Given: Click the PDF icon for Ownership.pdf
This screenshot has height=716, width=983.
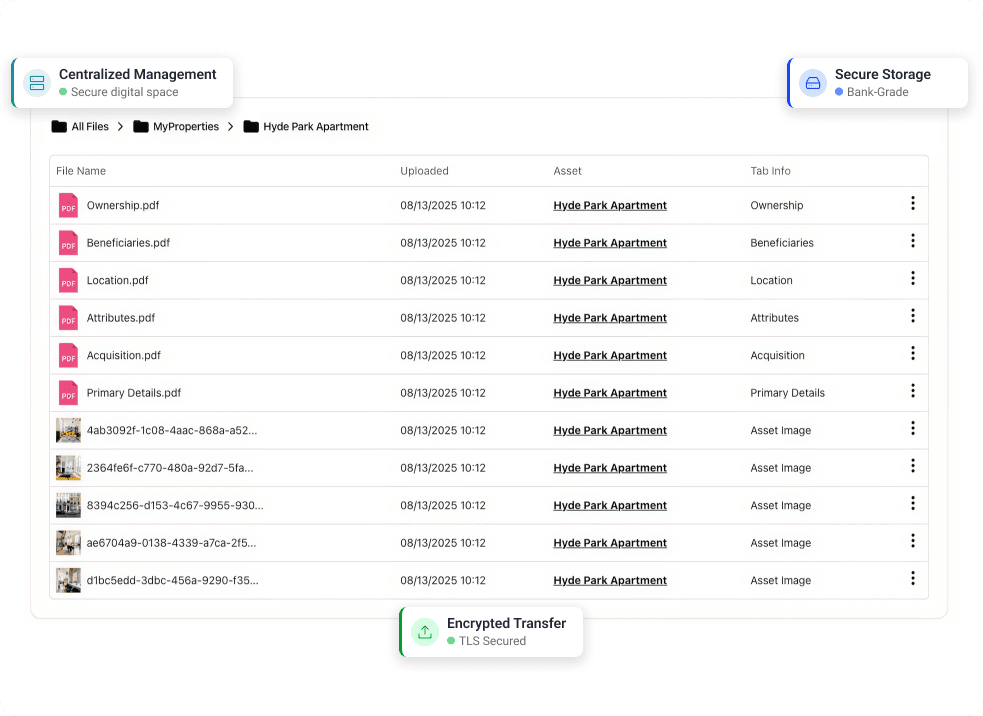Looking at the screenshot, I should click(x=68, y=206).
